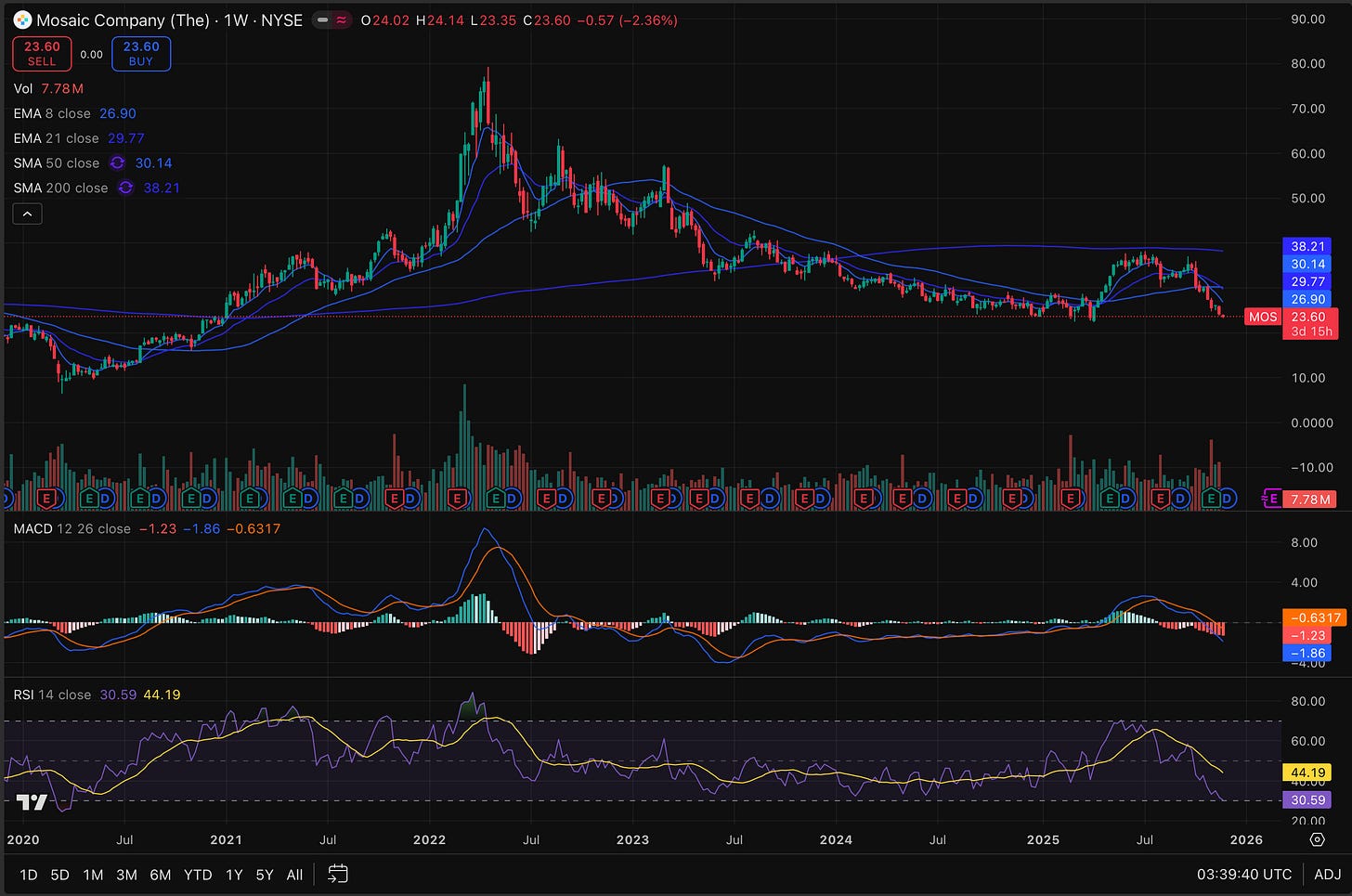Click the orange −0.6317 MACD axis label
Screen dimensions: 1352x896
point(1313,617)
